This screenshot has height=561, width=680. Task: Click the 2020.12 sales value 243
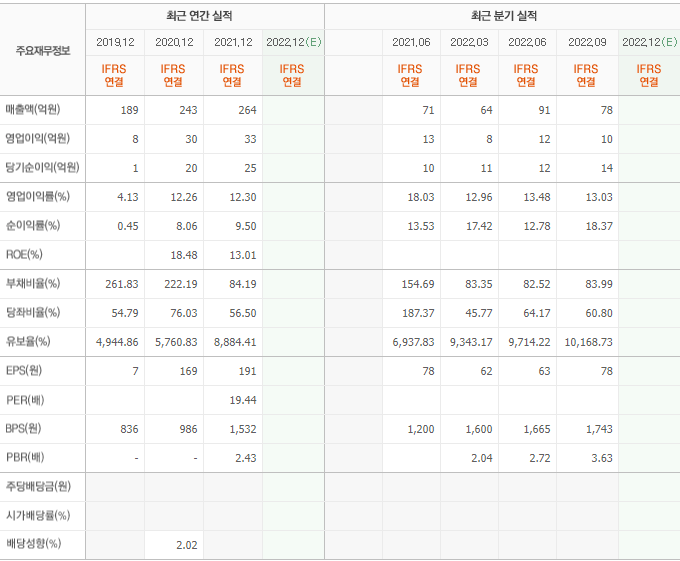coord(188,110)
